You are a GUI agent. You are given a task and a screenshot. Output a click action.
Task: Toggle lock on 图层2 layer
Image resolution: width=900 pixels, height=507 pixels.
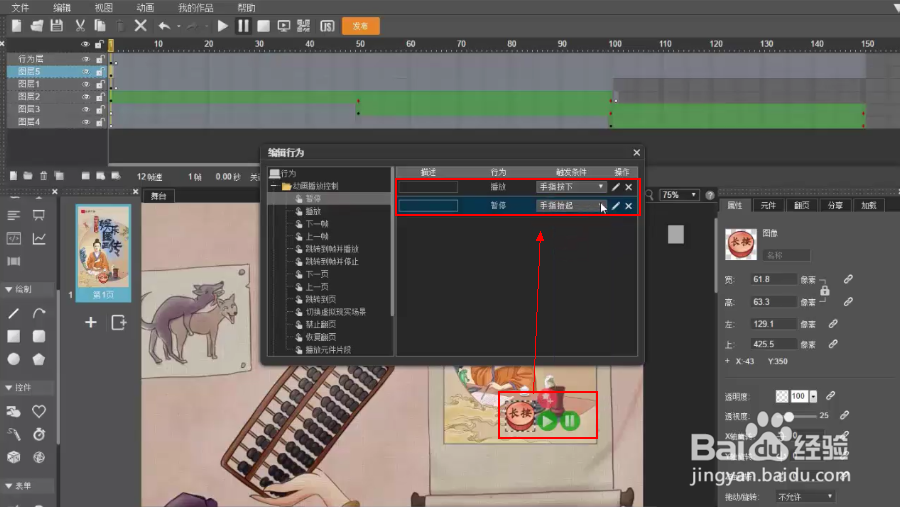(100, 97)
